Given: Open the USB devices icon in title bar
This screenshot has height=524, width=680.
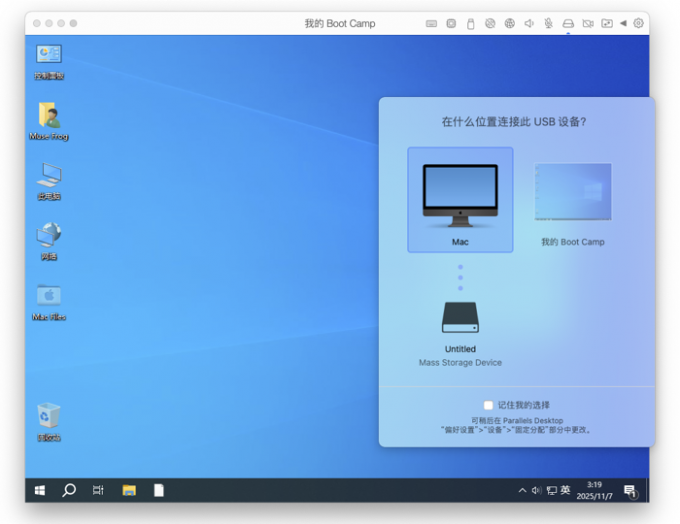Looking at the screenshot, I should (x=471, y=23).
